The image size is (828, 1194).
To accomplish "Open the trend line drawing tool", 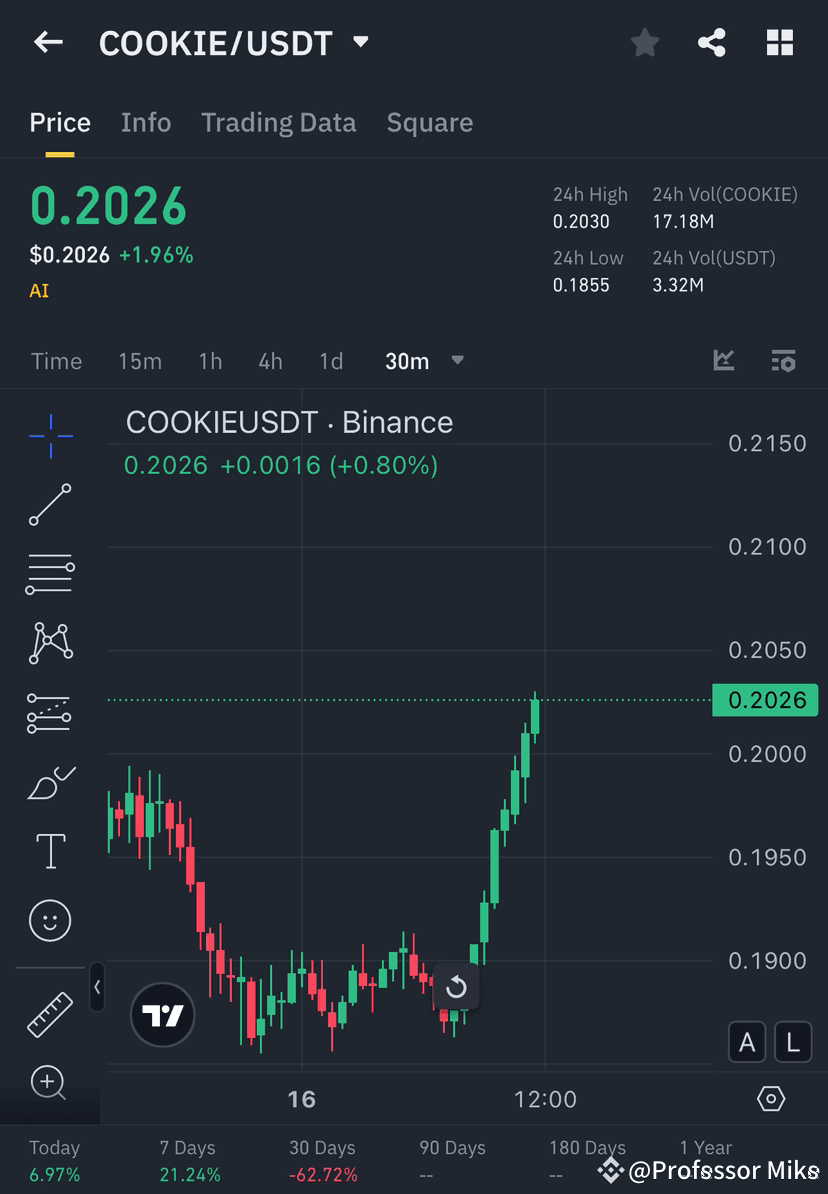I will (50, 505).
